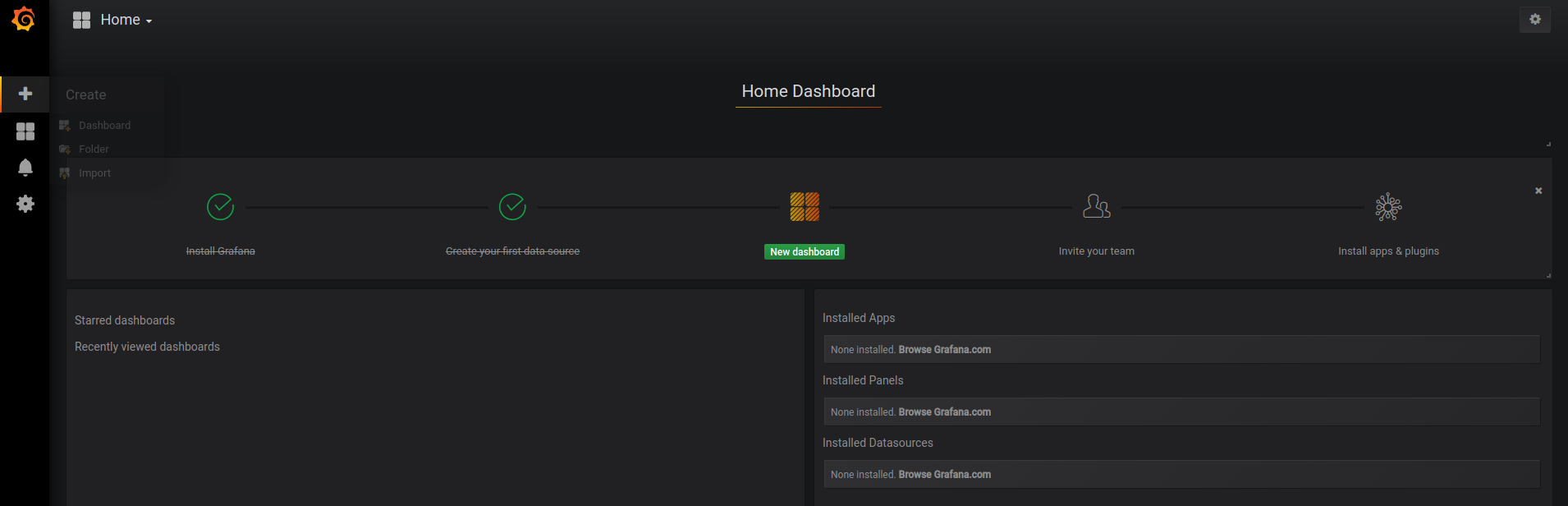This screenshot has height=506, width=1568.
Task: Click the Invite your team users icon
Action: tap(1097, 206)
